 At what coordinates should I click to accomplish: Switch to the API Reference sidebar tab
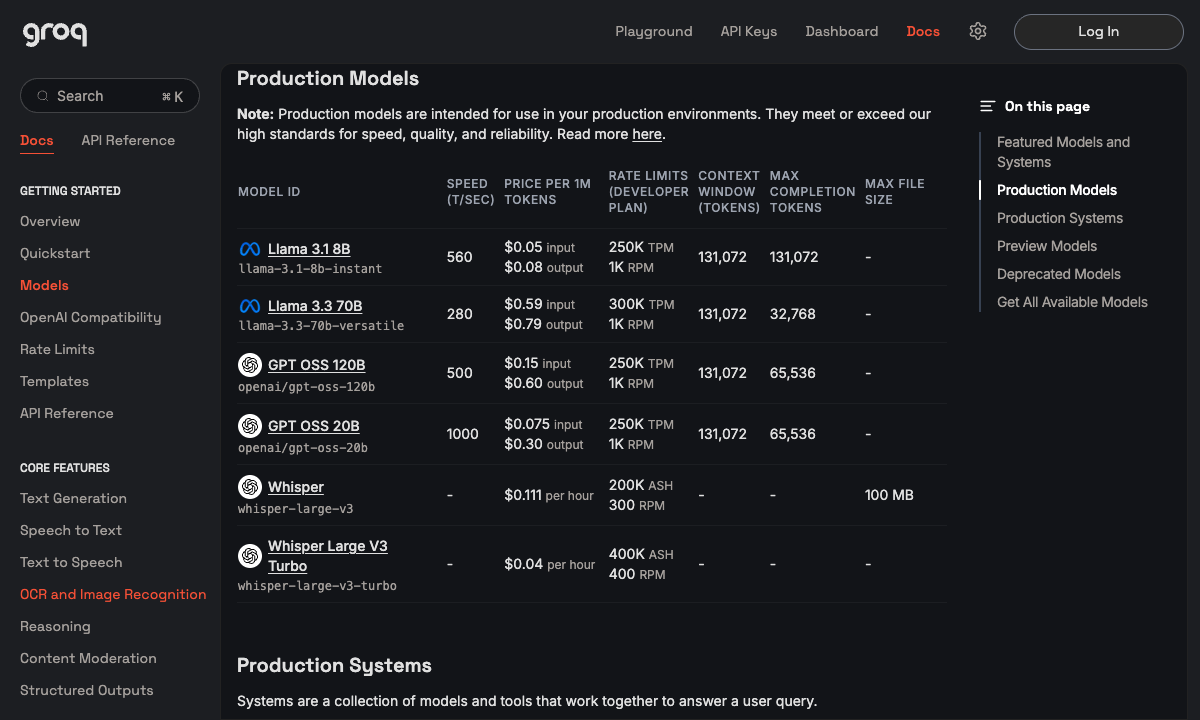click(x=128, y=140)
